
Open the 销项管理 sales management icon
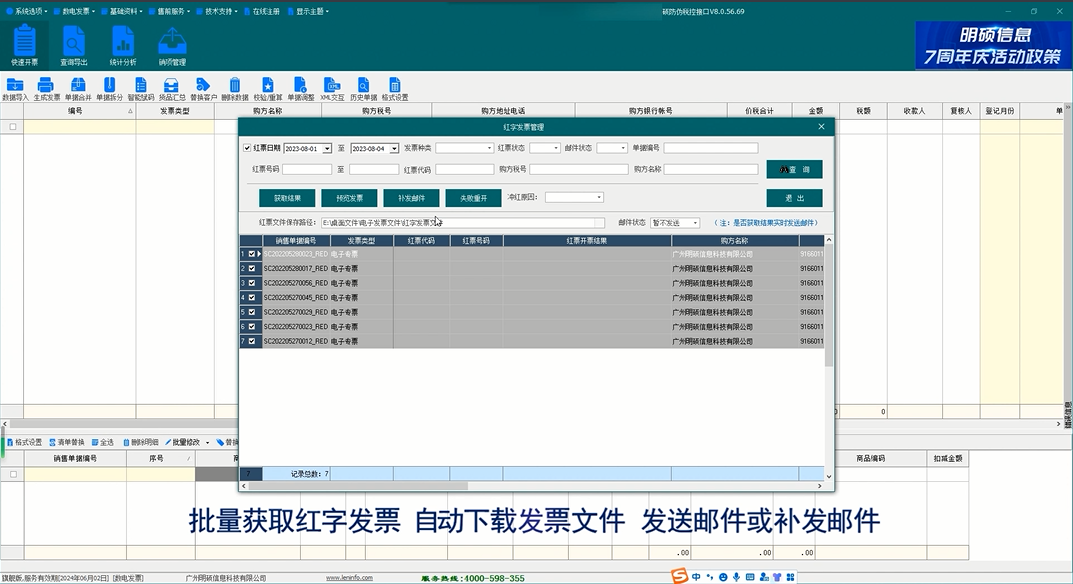(172, 46)
